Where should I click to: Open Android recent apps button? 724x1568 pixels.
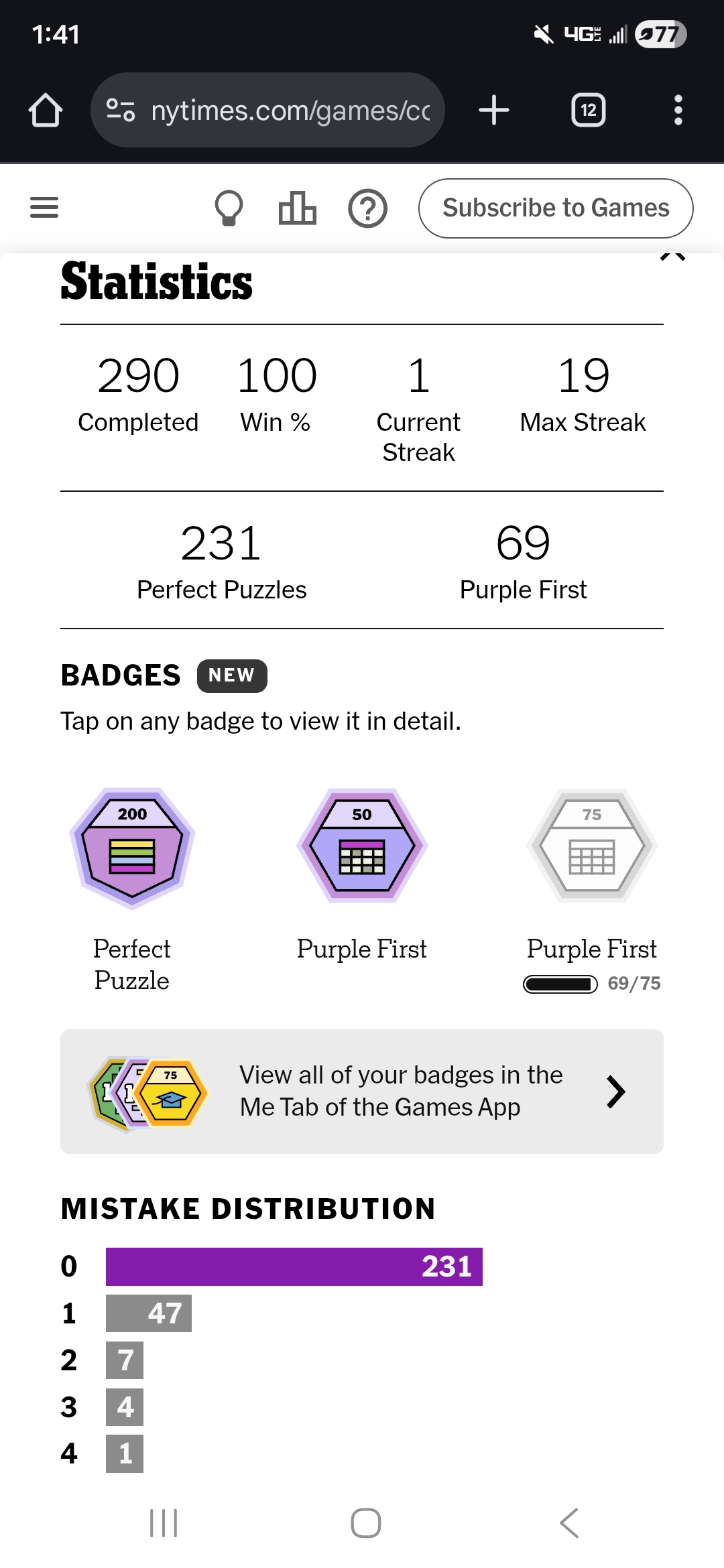point(164,1523)
